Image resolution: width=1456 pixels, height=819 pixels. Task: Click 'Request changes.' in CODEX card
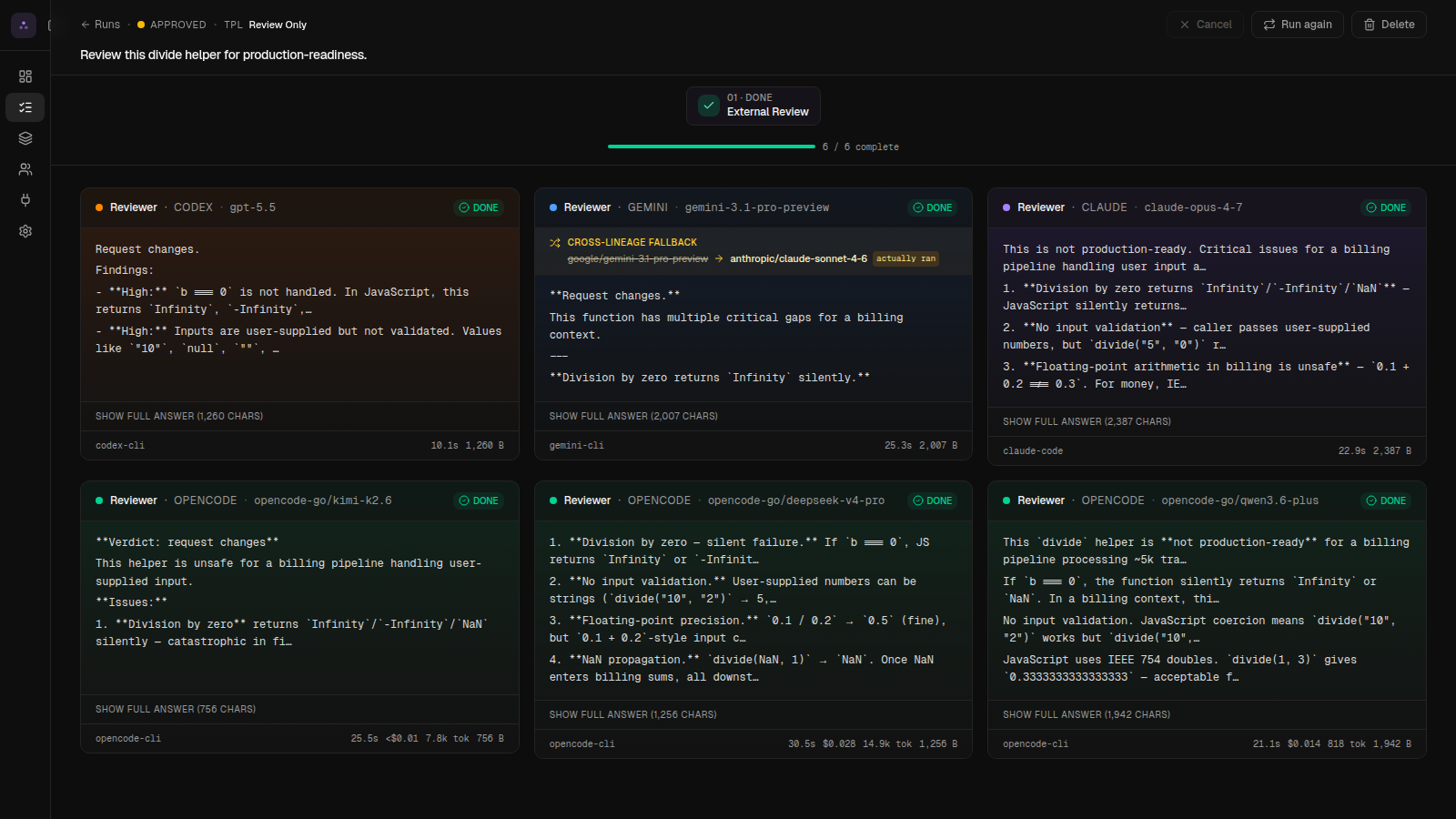click(x=147, y=249)
